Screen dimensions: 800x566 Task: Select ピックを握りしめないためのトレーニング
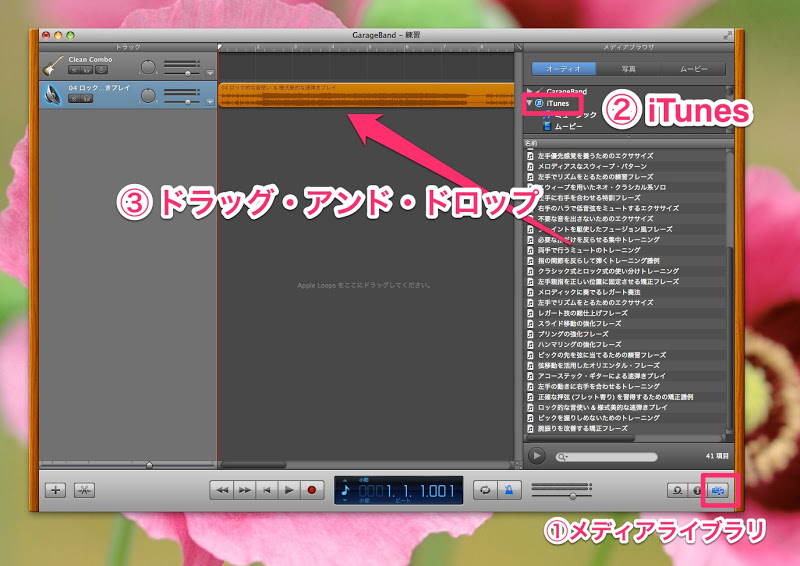click(598, 417)
